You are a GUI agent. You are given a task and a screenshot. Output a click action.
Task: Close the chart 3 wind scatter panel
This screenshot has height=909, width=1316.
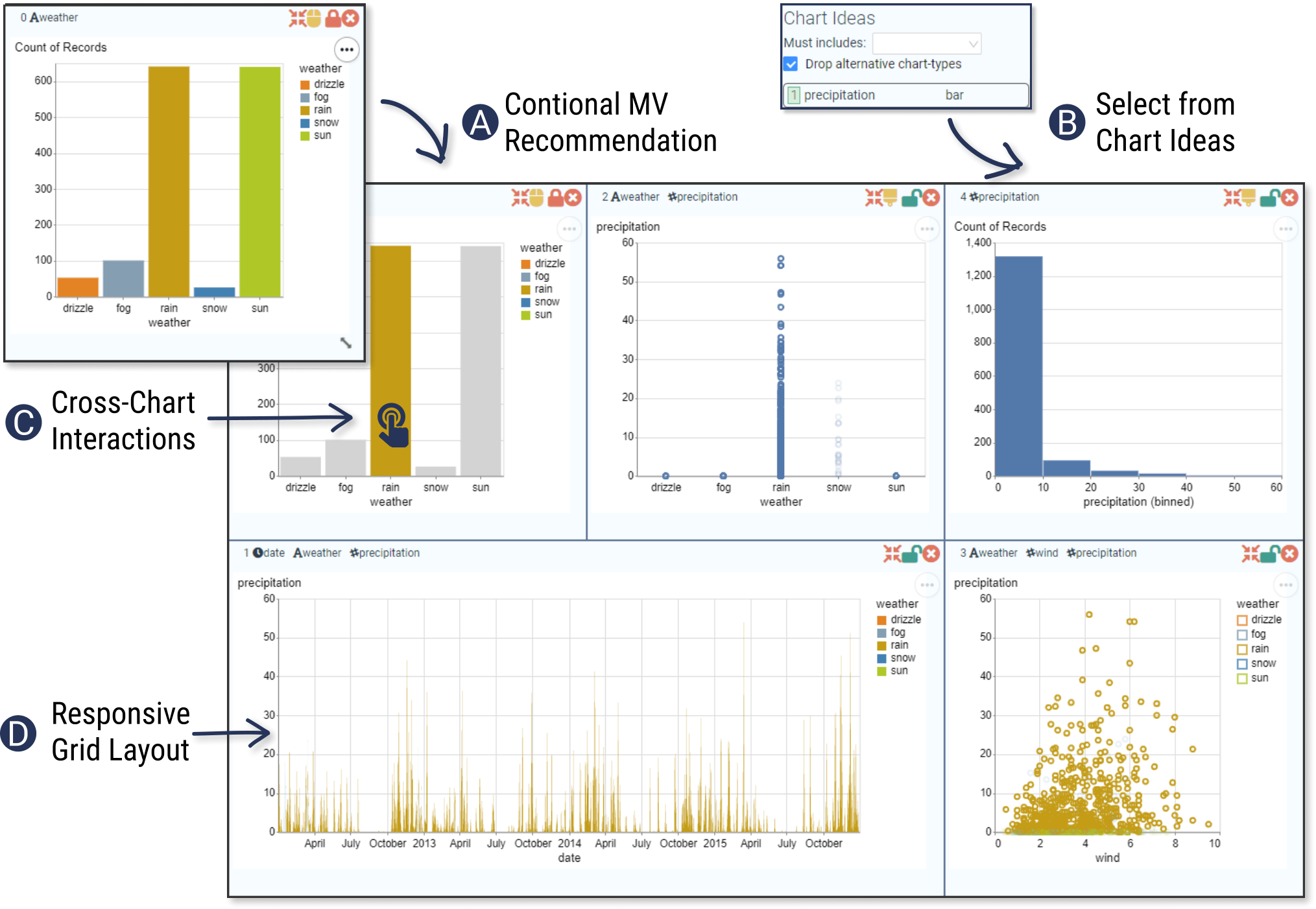(1289, 554)
